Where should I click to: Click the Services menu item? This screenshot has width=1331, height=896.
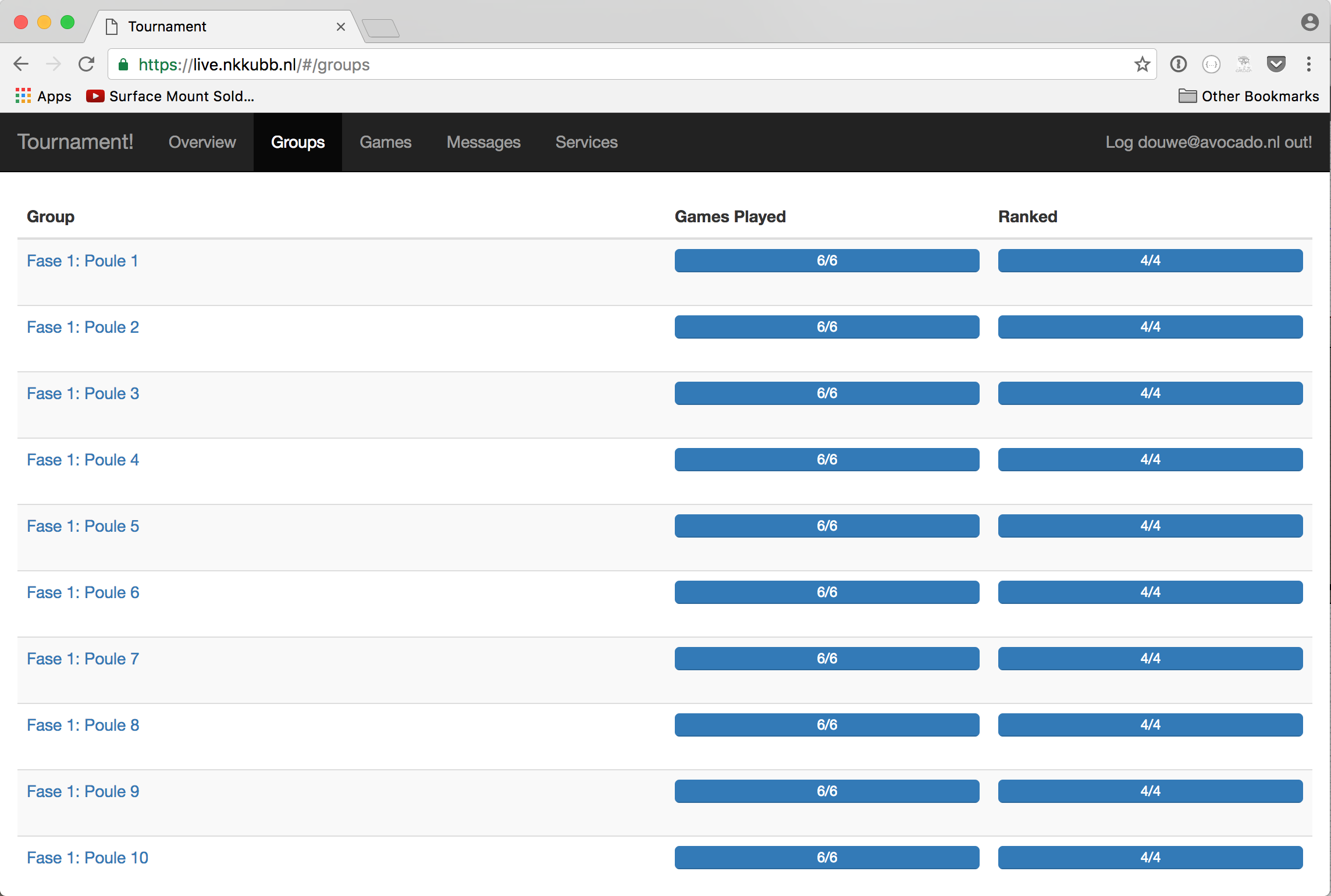click(586, 142)
